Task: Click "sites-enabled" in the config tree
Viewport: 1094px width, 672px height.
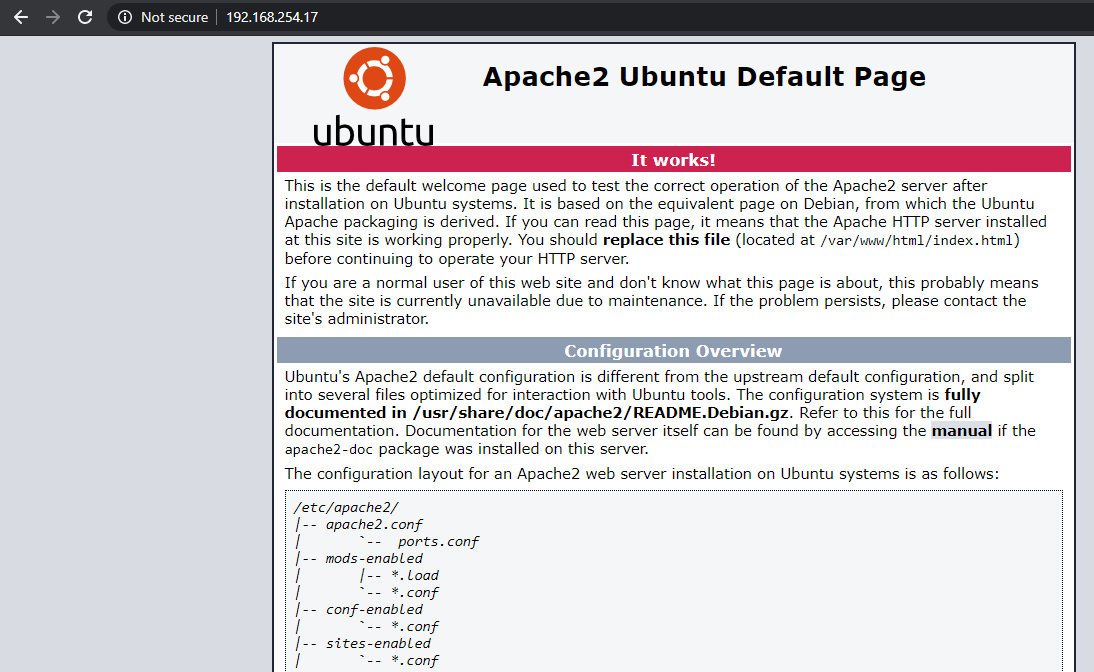Action: [378, 643]
